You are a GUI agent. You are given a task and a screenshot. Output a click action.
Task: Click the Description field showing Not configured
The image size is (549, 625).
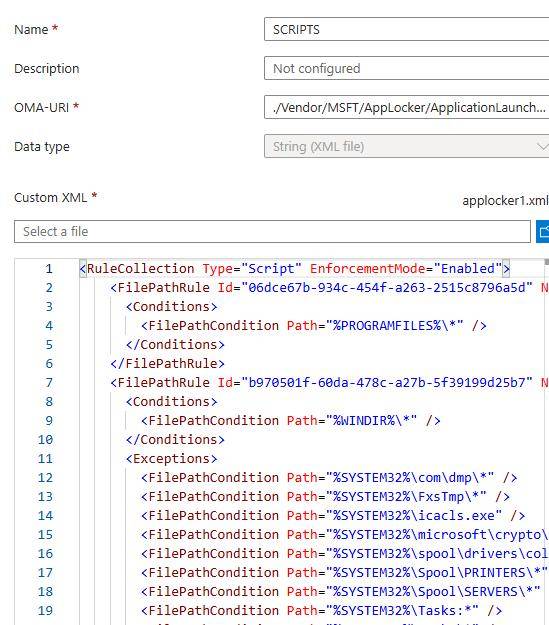pos(406,68)
